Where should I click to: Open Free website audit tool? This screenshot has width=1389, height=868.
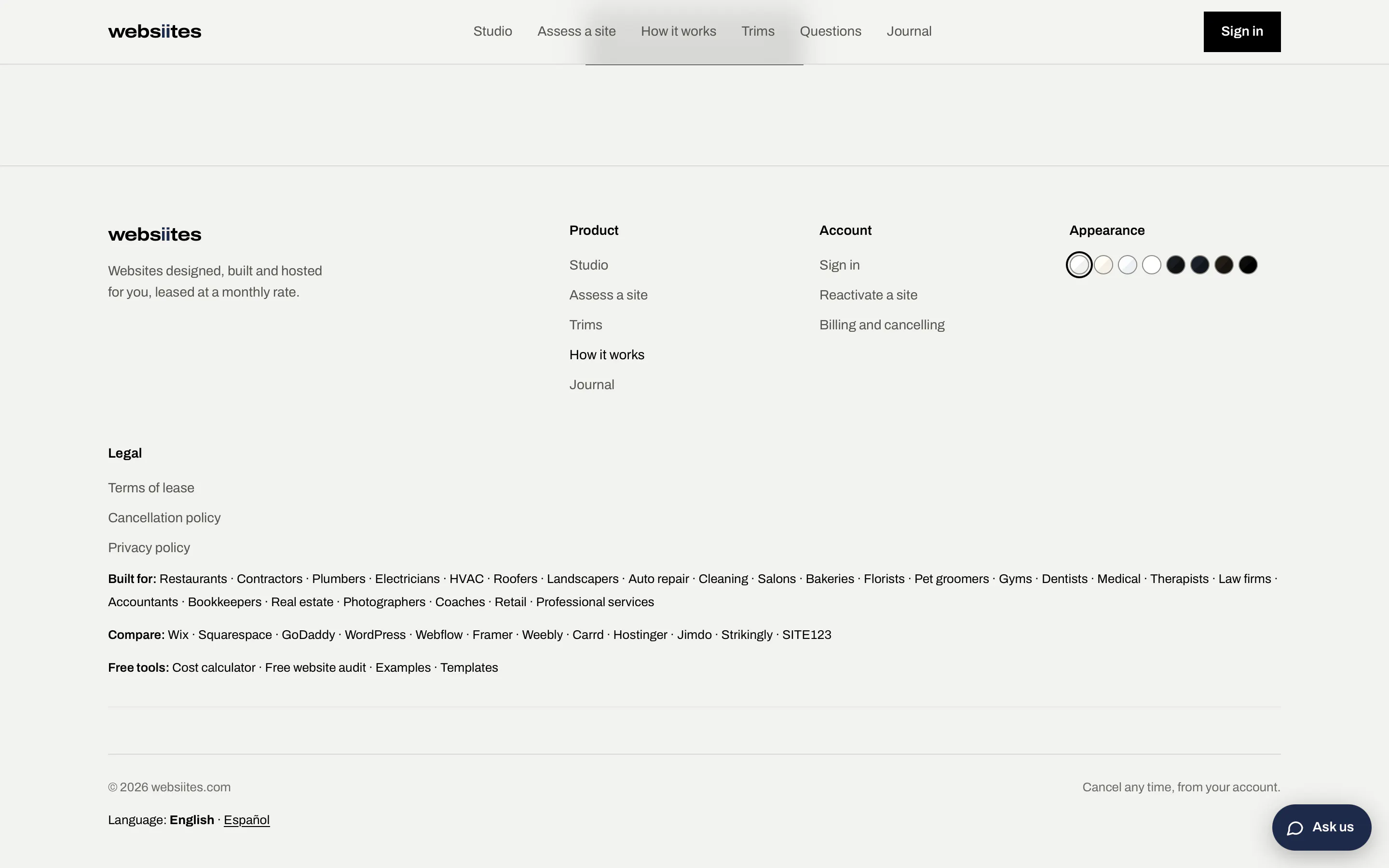tap(315, 668)
